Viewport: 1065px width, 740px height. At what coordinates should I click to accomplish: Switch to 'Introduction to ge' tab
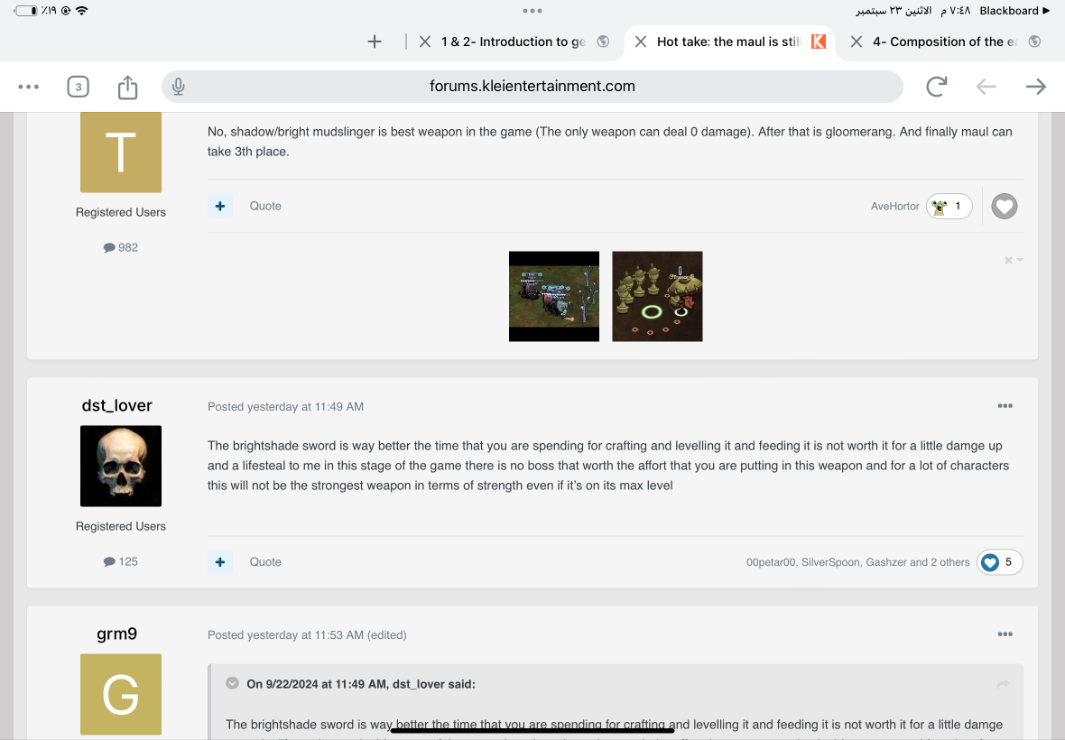[513, 41]
